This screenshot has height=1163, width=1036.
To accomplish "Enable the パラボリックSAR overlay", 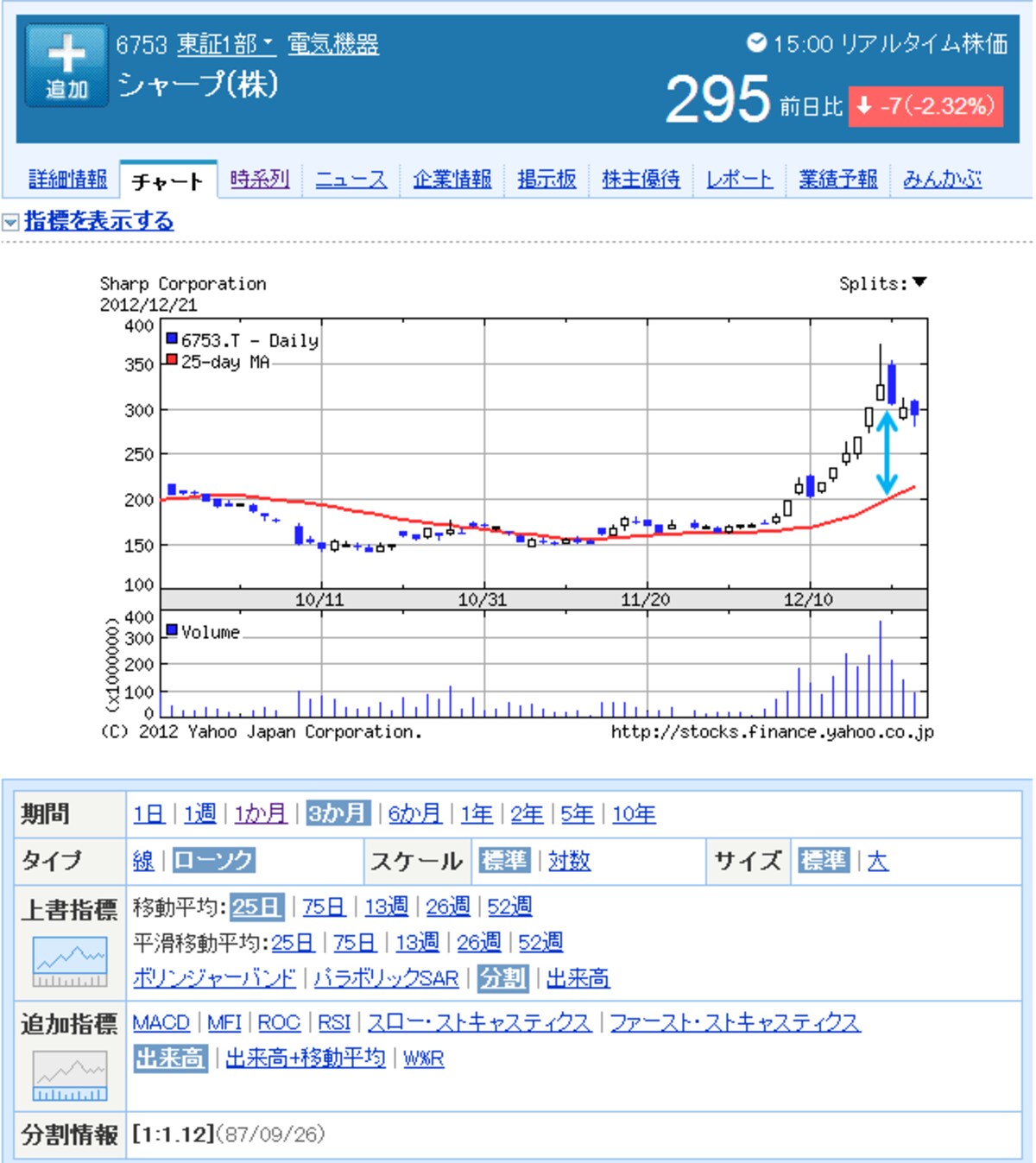I will [x=386, y=978].
